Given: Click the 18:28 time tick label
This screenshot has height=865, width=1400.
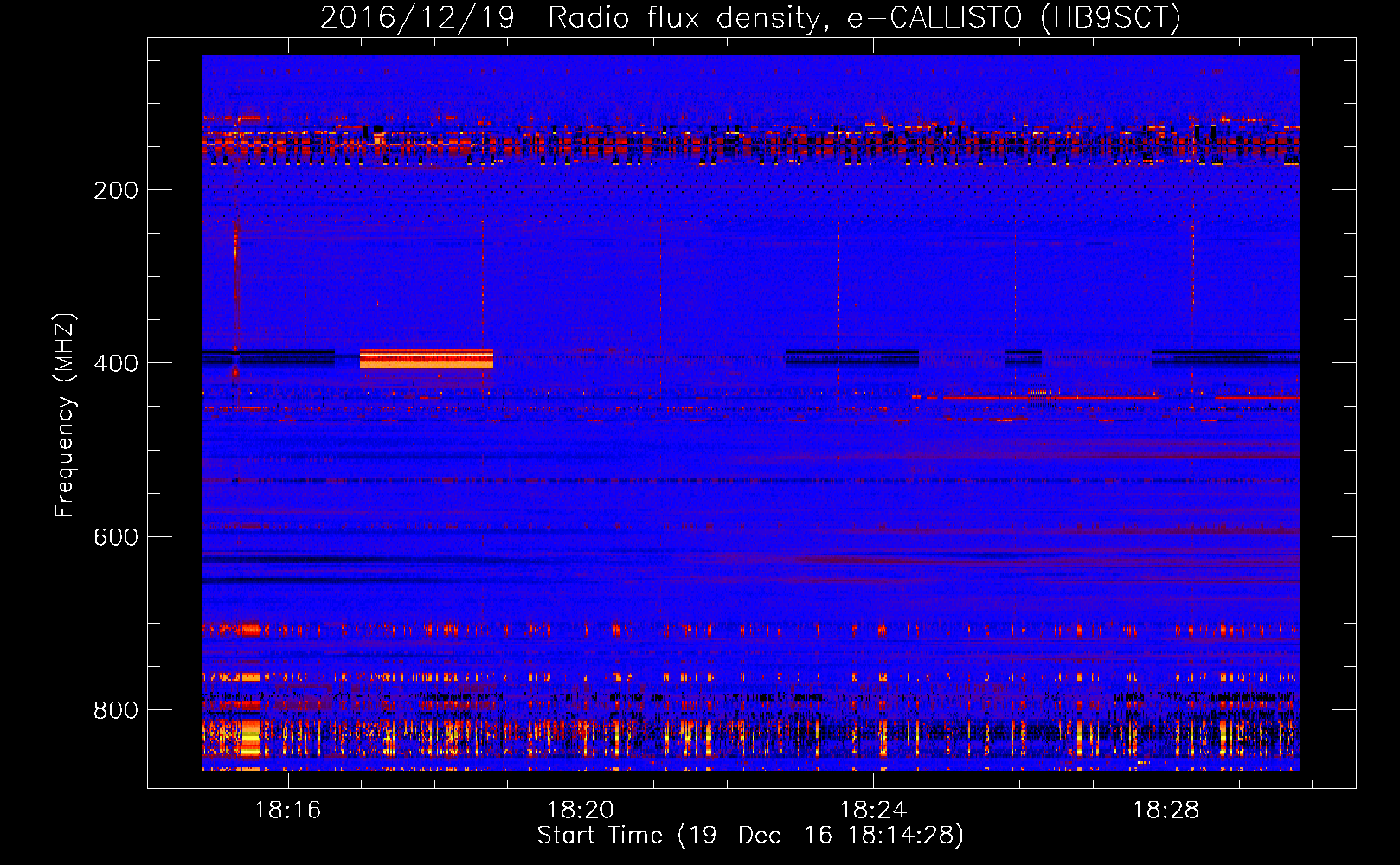Looking at the screenshot, I should click(1166, 810).
